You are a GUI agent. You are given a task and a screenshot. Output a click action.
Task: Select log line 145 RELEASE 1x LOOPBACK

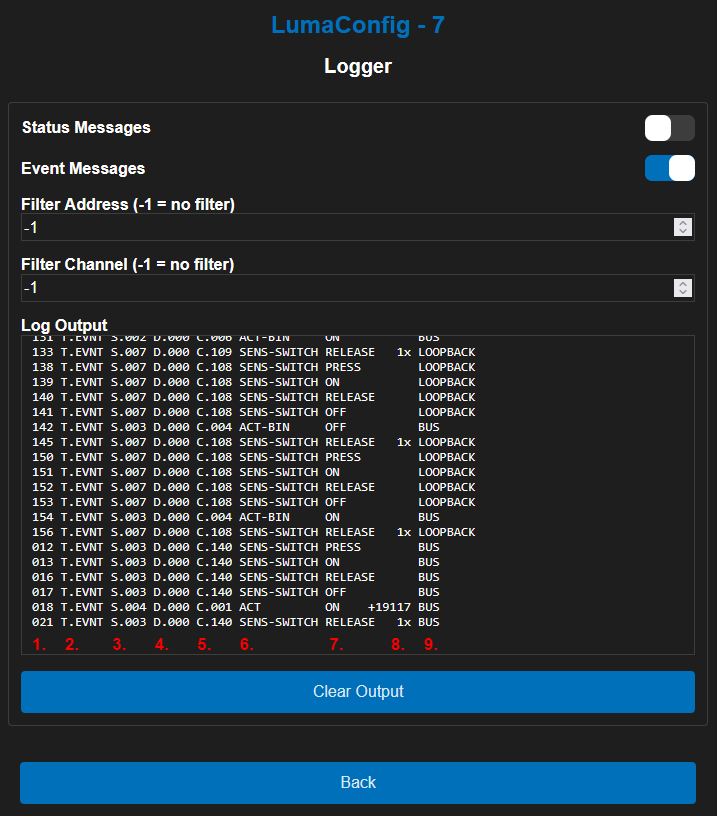254,442
